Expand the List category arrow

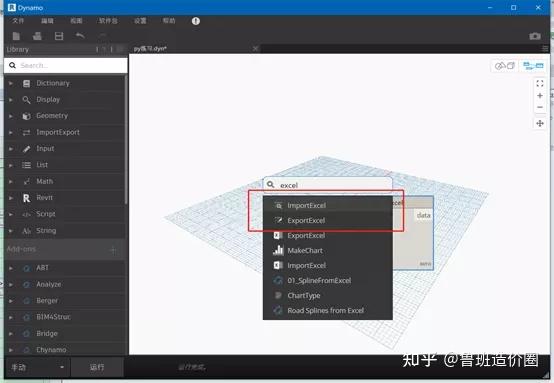(x=11, y=165)
